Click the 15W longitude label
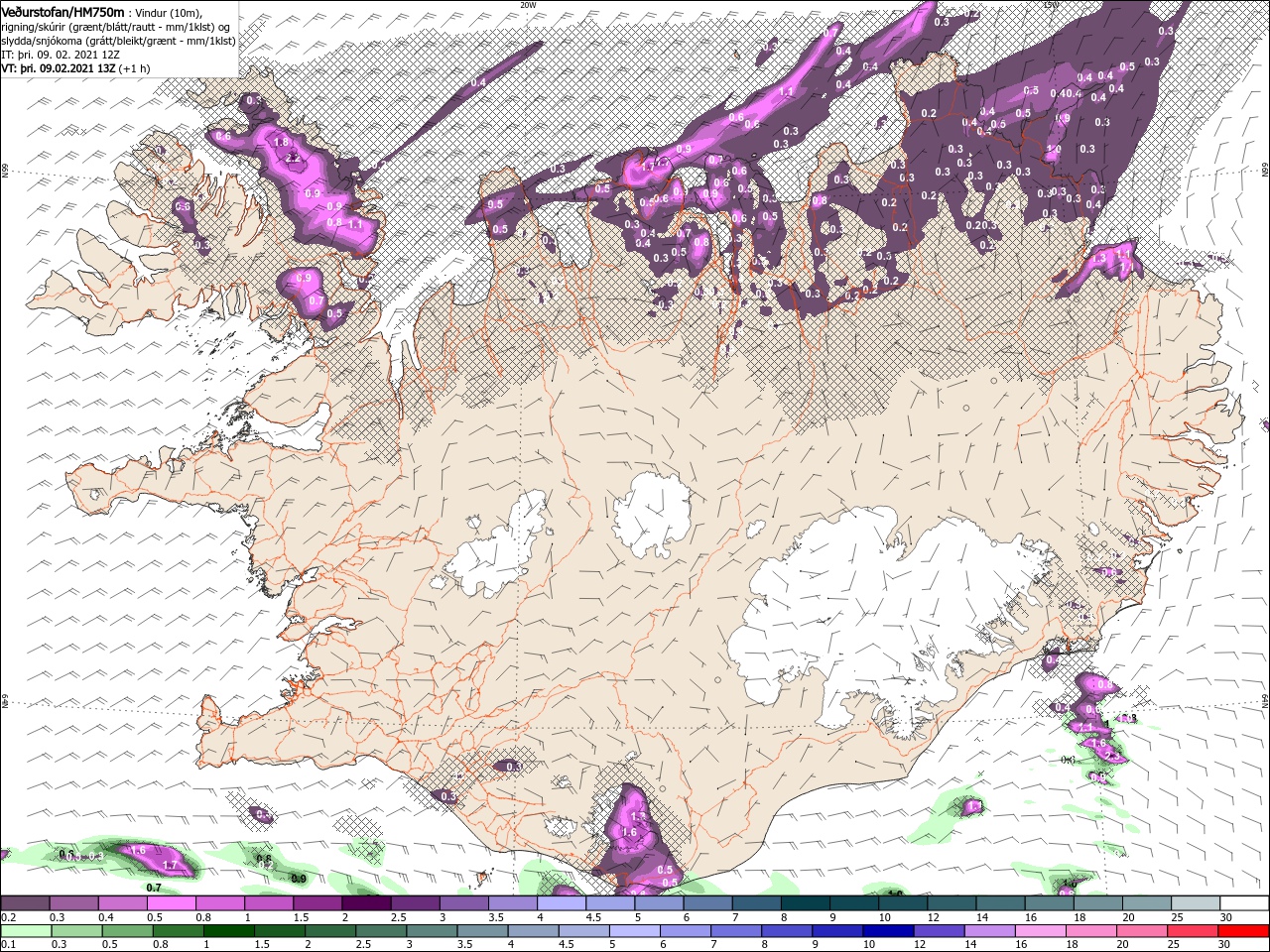 1051,5
